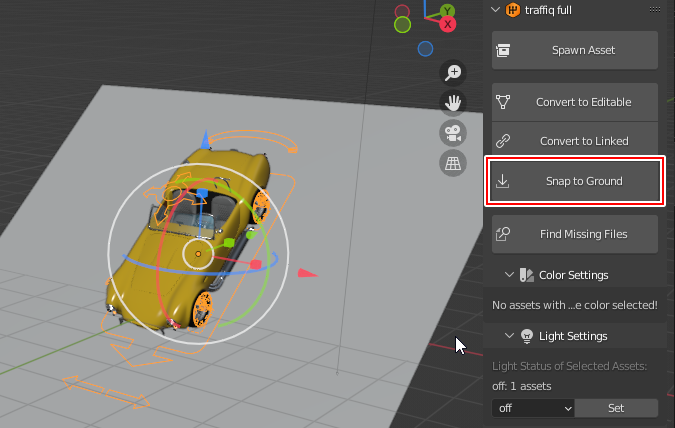Click the blue negative Z axis circle

tap(425, 48)
